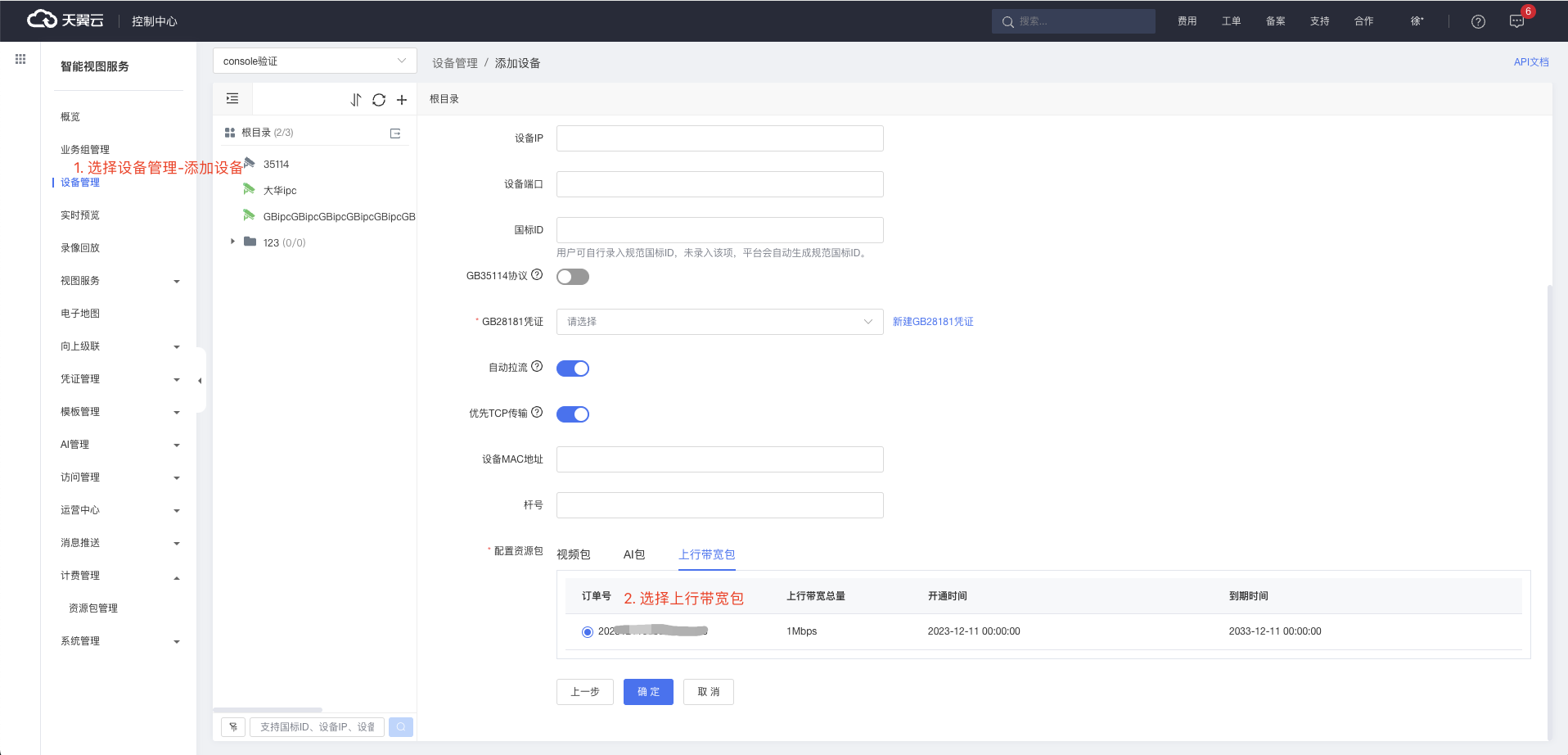The height and width of the screenshot is (755, 1568).
Task: Click the 确定 button
Action: point(648,692)
